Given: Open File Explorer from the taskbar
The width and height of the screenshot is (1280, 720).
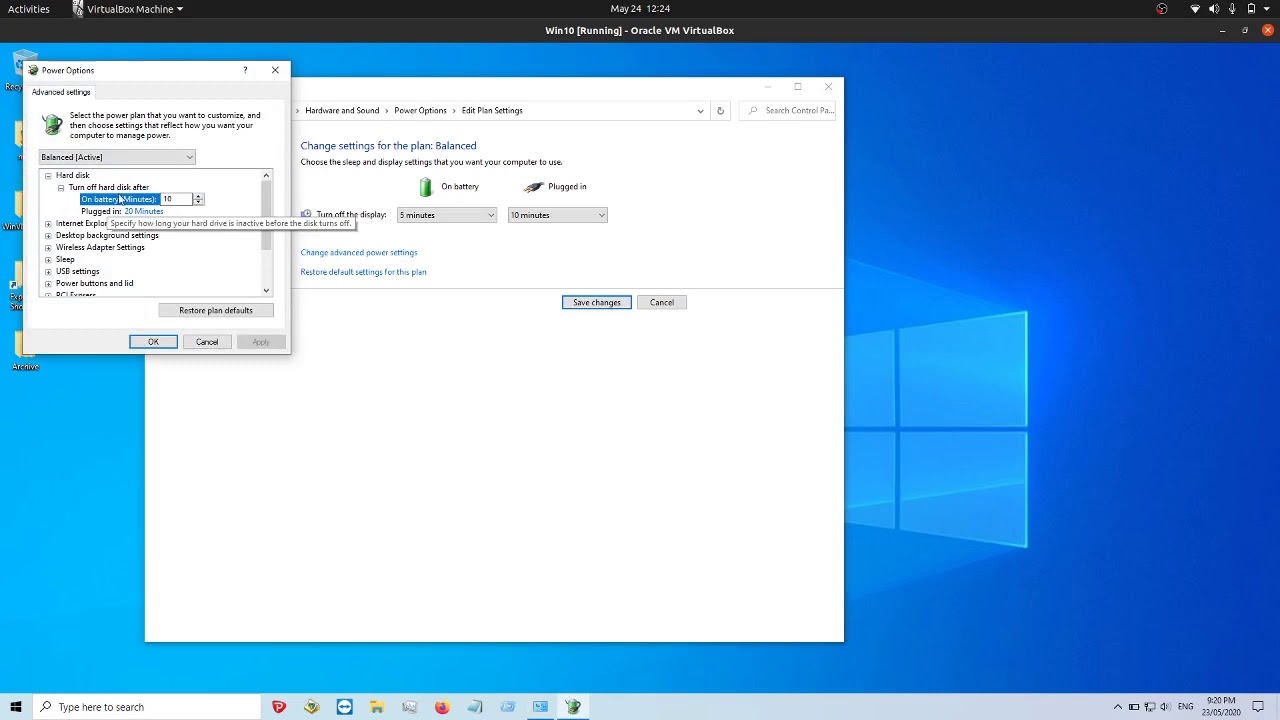Looking at the screenshot, I should click(x=377, y=707).
